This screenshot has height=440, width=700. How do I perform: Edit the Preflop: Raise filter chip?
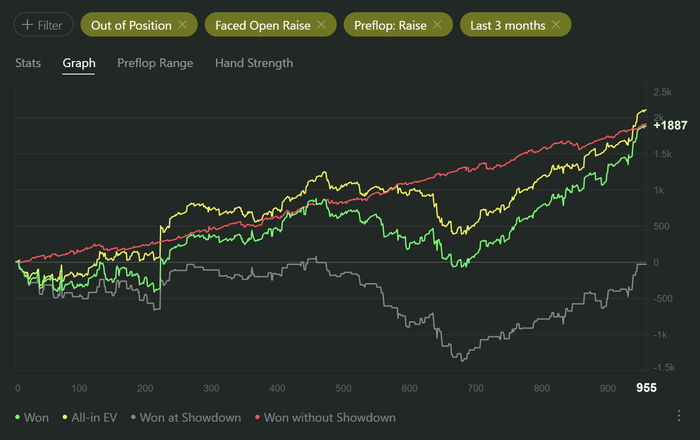coord(390,25)
